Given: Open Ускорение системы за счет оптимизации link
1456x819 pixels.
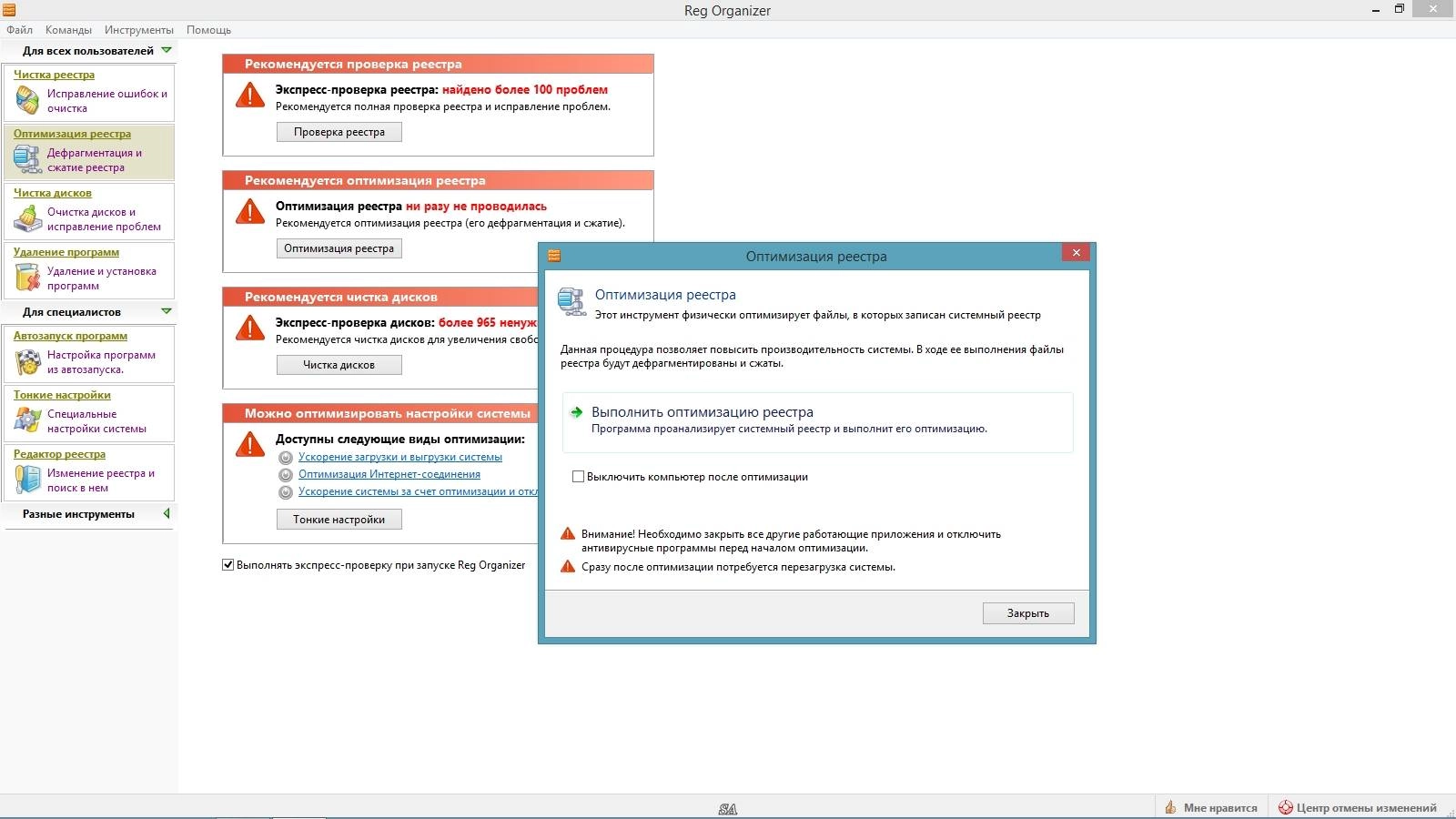Looking at the screenshot, I should point(419,492).
